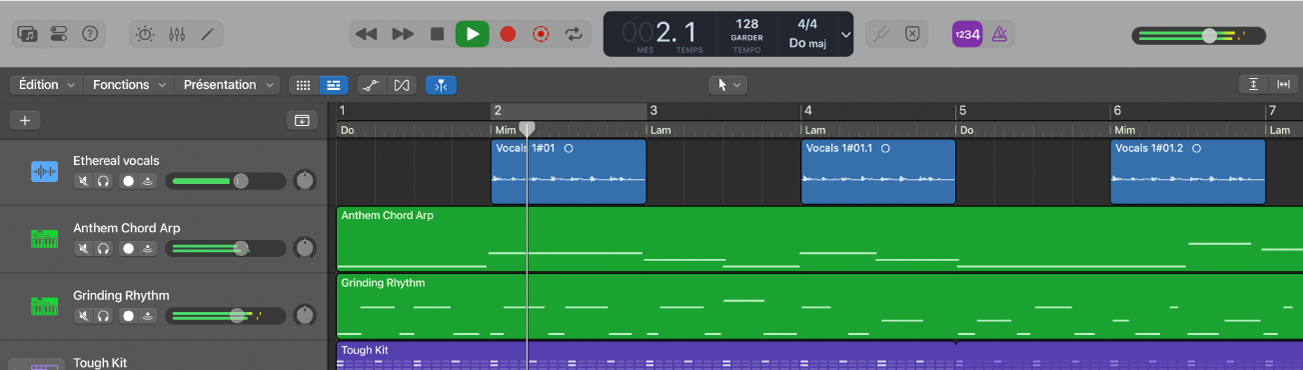This screenshot has width=1303, height=370.
Task: Select the Vocals 1#01.1 audio region
Action: (x=878, y=171)
